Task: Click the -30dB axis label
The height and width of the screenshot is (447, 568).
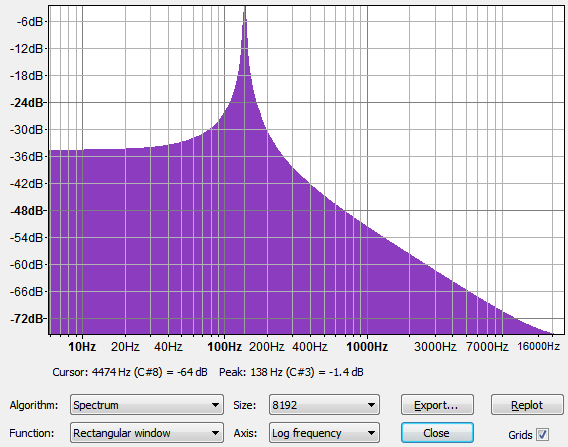Action: [x=27, y=129]
